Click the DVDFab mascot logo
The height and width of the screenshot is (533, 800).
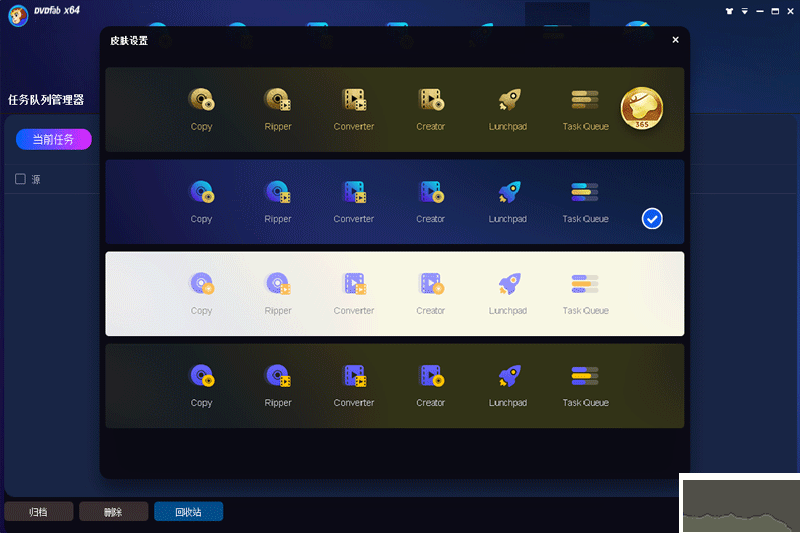pyautogui.click(x=18, y=15)
